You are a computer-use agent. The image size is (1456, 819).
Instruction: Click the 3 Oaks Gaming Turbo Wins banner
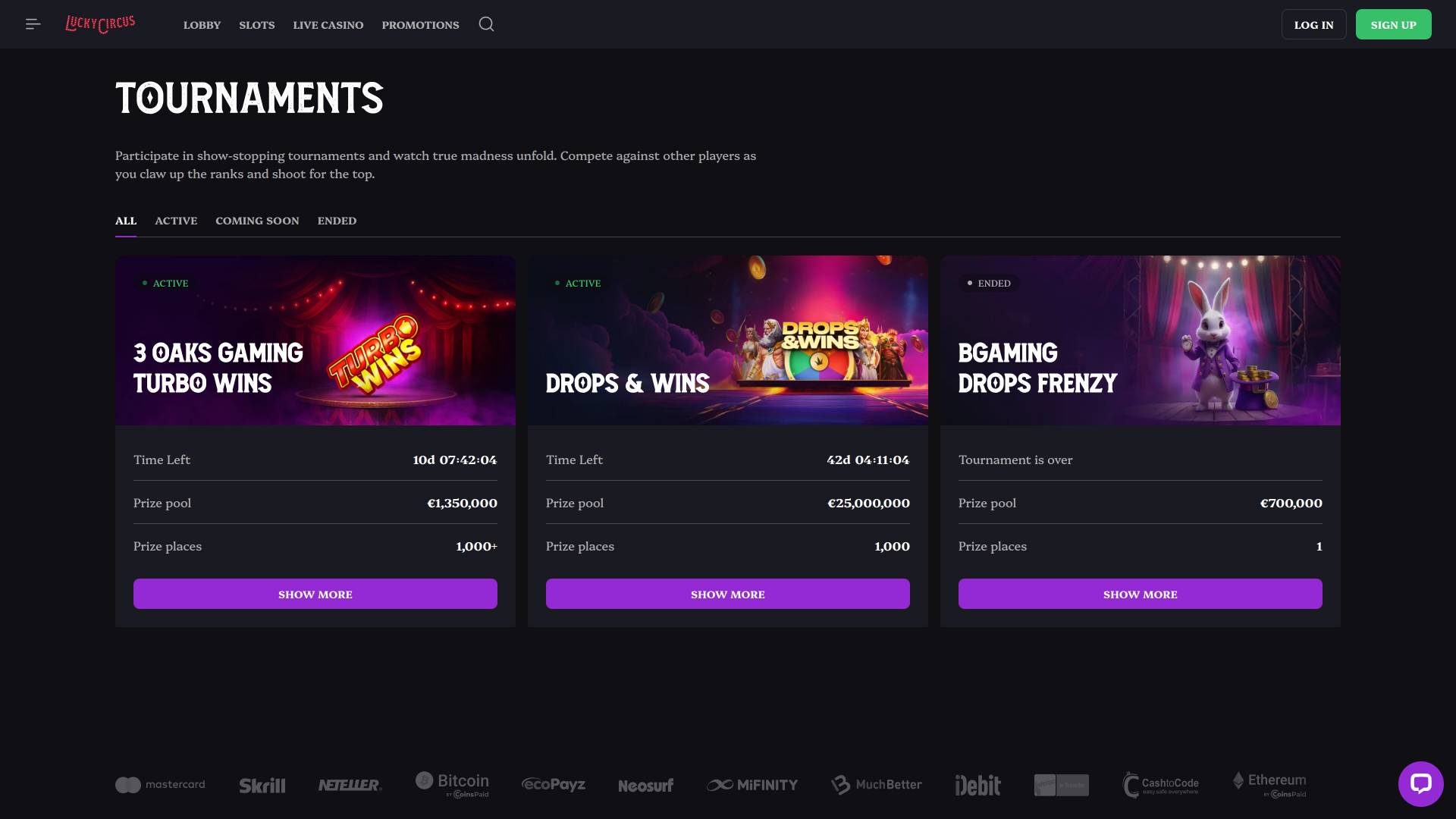click(x=315, y=340)
